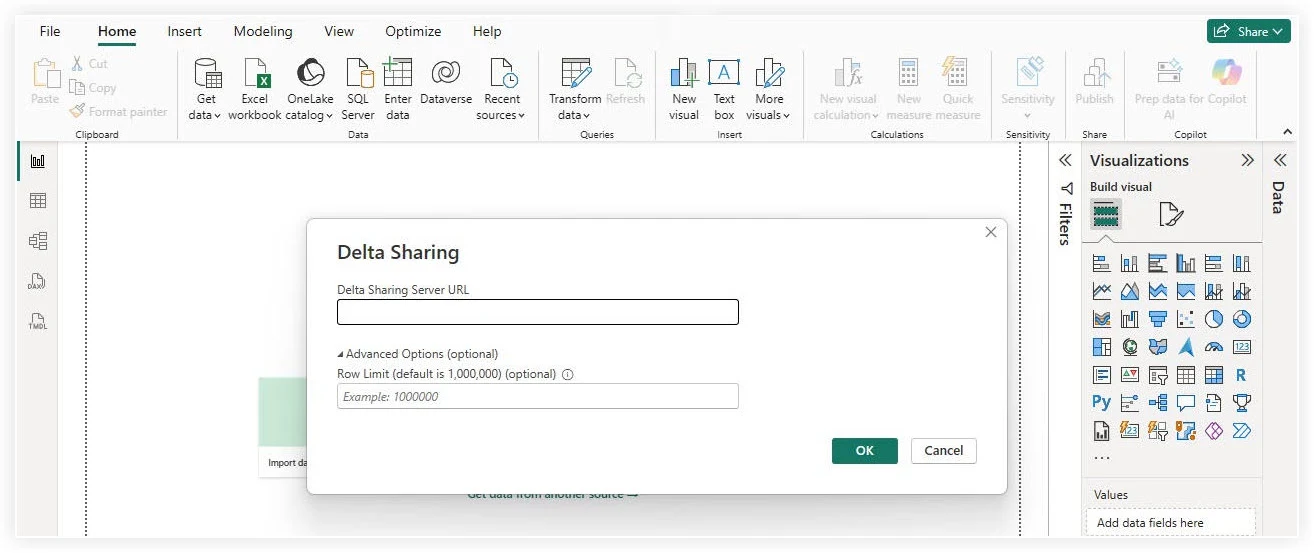Collapse the ribbon with the chevron

pyautogui.click(x=1288, y=132)
